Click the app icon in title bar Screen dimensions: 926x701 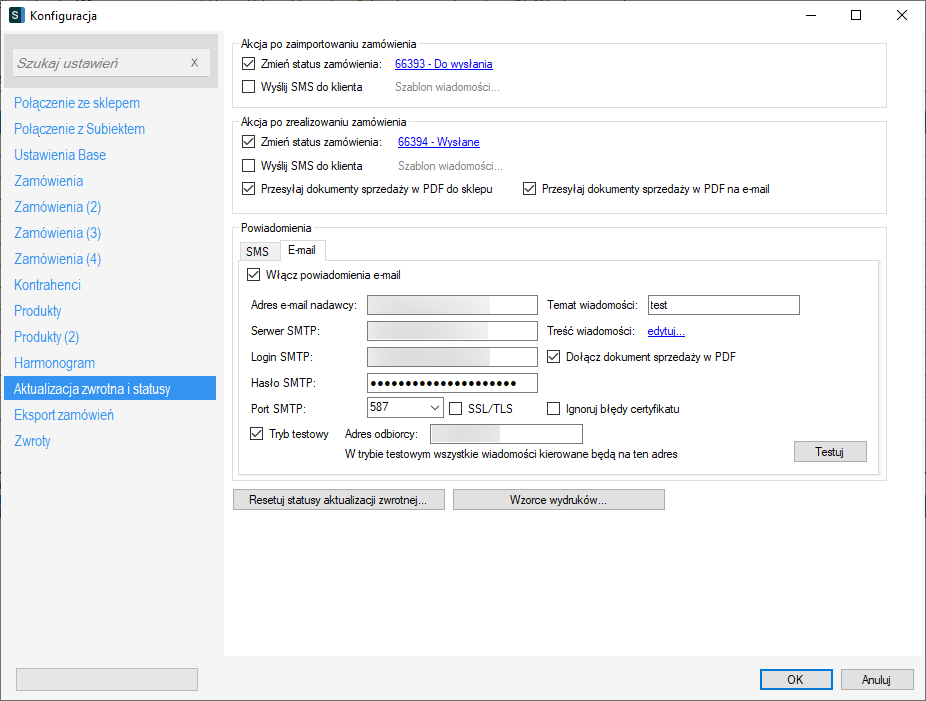(16, 15)
